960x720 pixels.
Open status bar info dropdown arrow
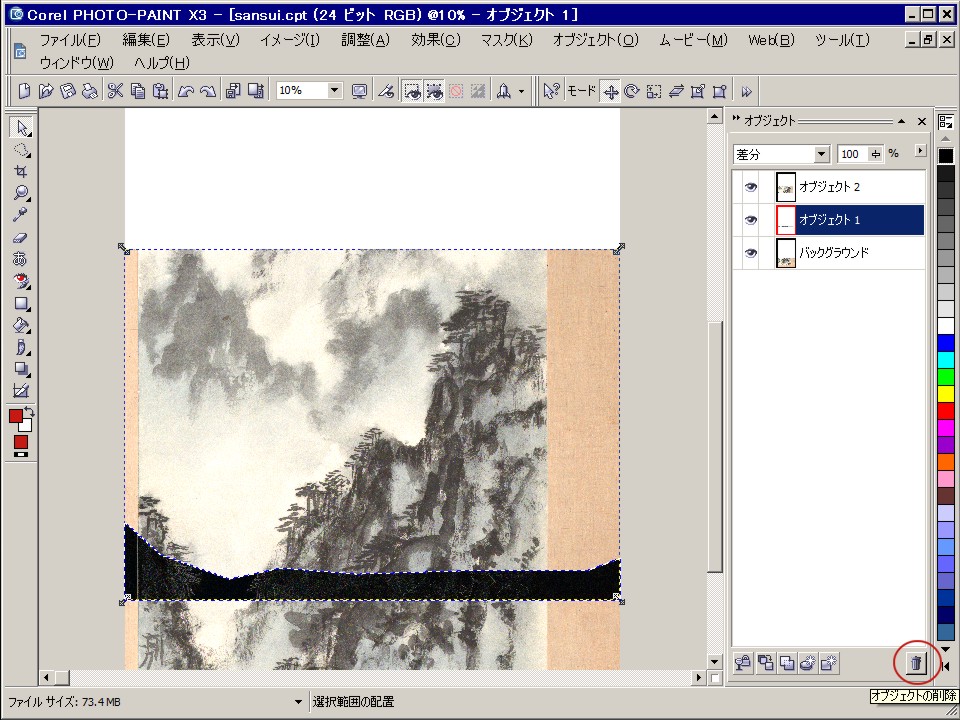click(298, 702)
